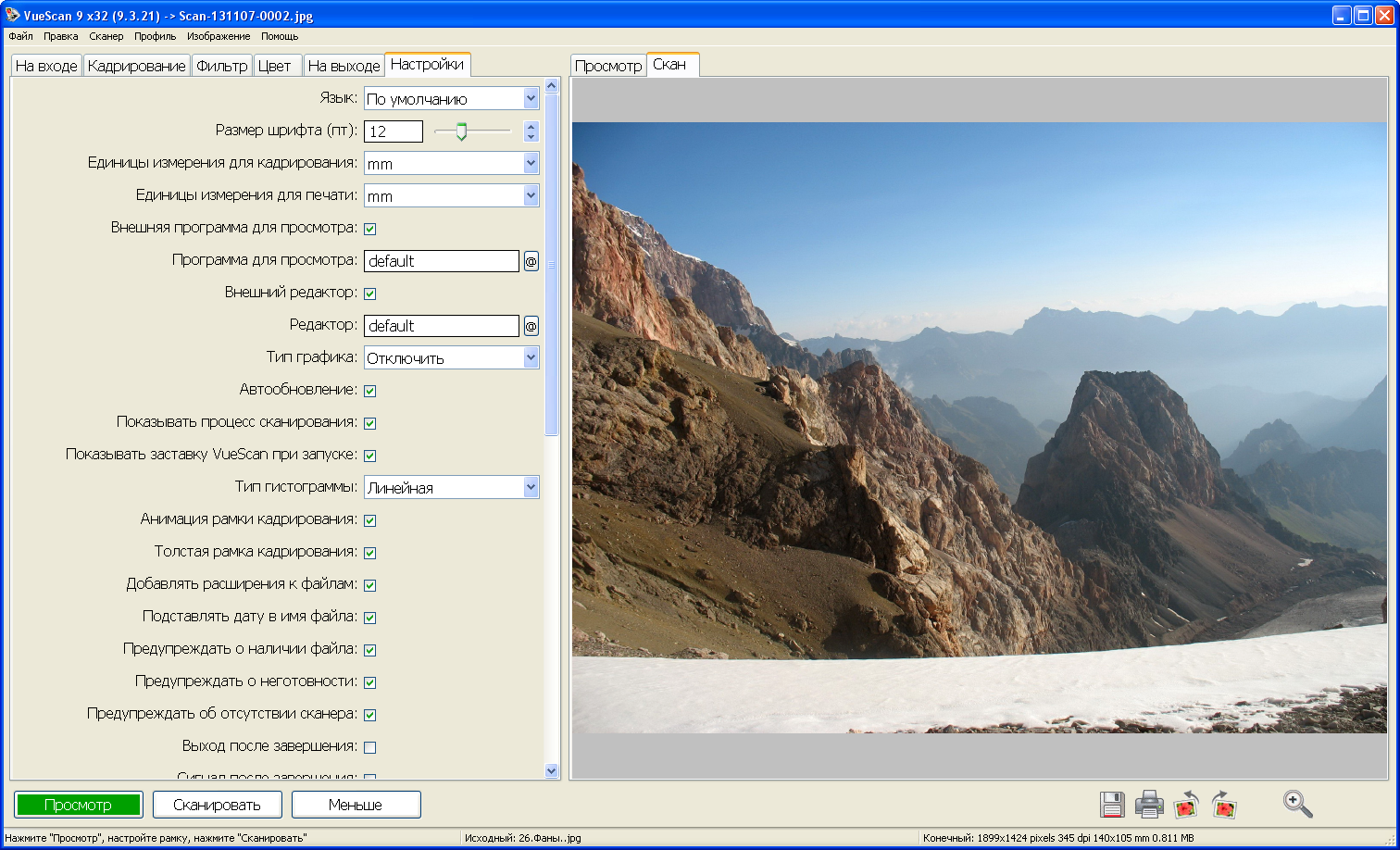Click @ button next to Редактор field

click(x=531, y=326)
